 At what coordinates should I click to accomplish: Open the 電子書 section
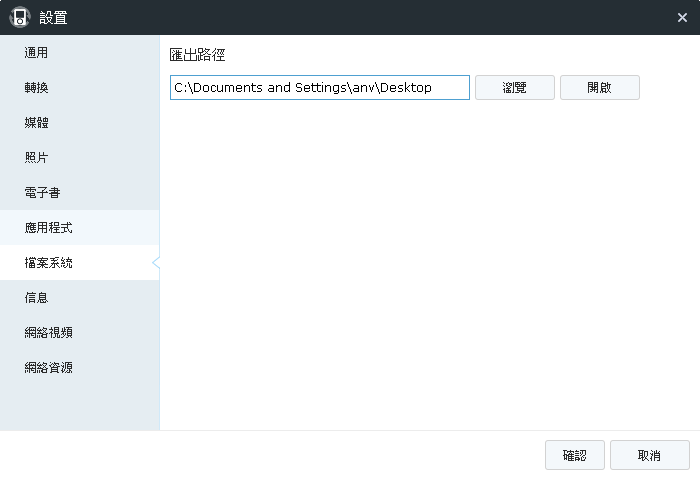tap(79, 192)
